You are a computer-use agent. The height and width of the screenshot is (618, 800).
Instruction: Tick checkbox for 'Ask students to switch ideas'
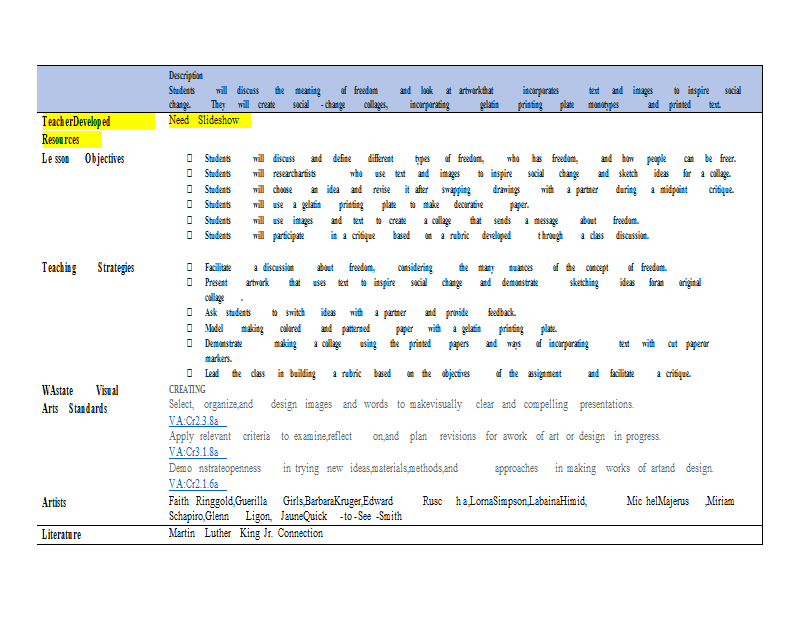[x=189, y=312]
